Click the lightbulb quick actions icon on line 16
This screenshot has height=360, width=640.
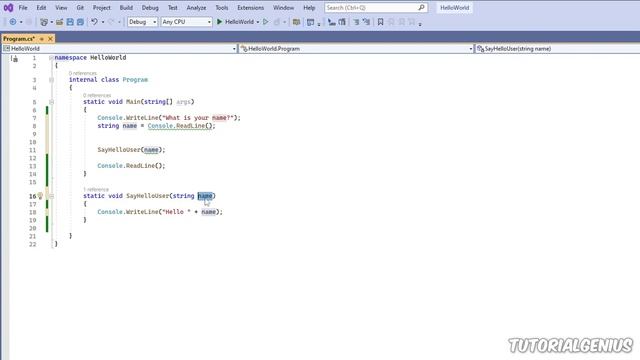(40, 196)
